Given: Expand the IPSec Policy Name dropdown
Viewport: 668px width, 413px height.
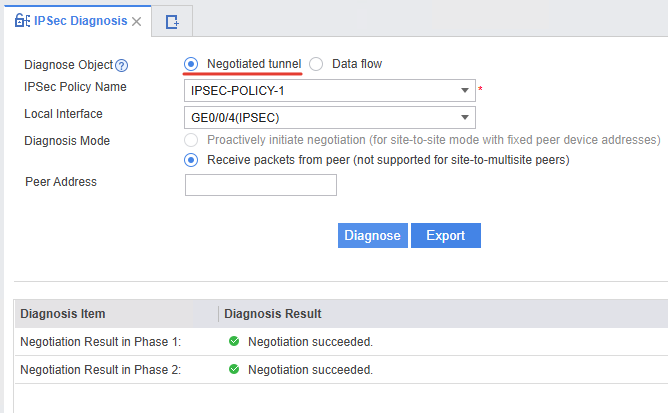Looking at the screenshot, I should pyautogui.click(x=466, y=91).
